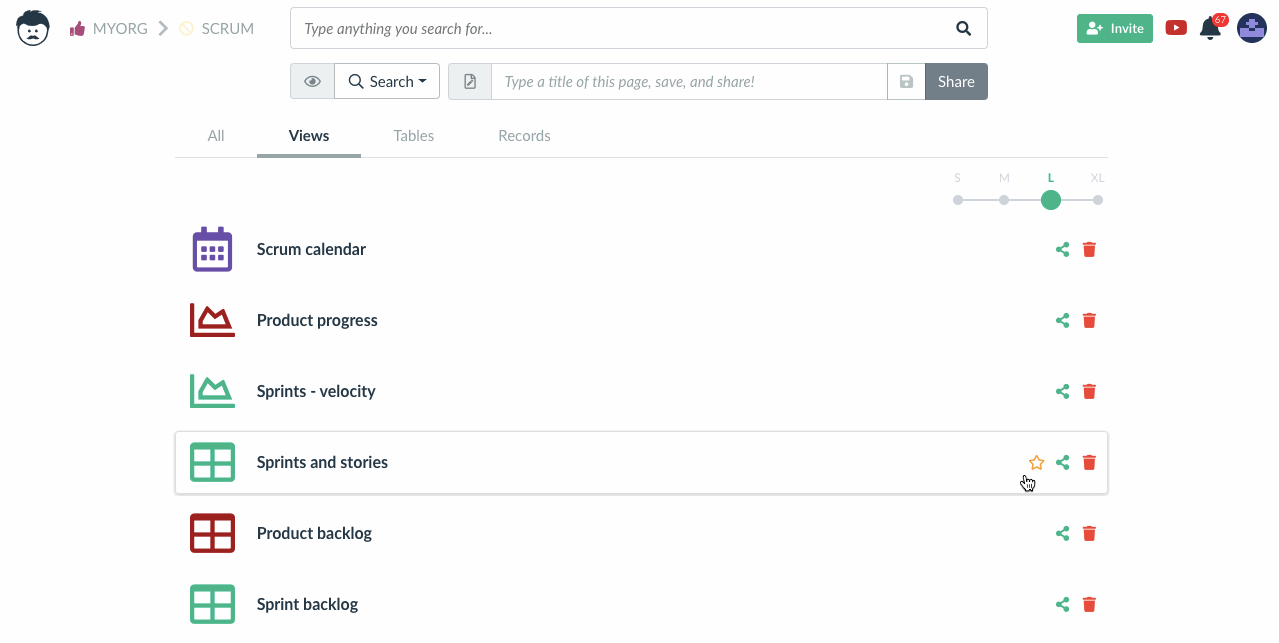Toggle the eye visibility button
This screenshot has width=1279, height=643.
click(x=312, y=82)
